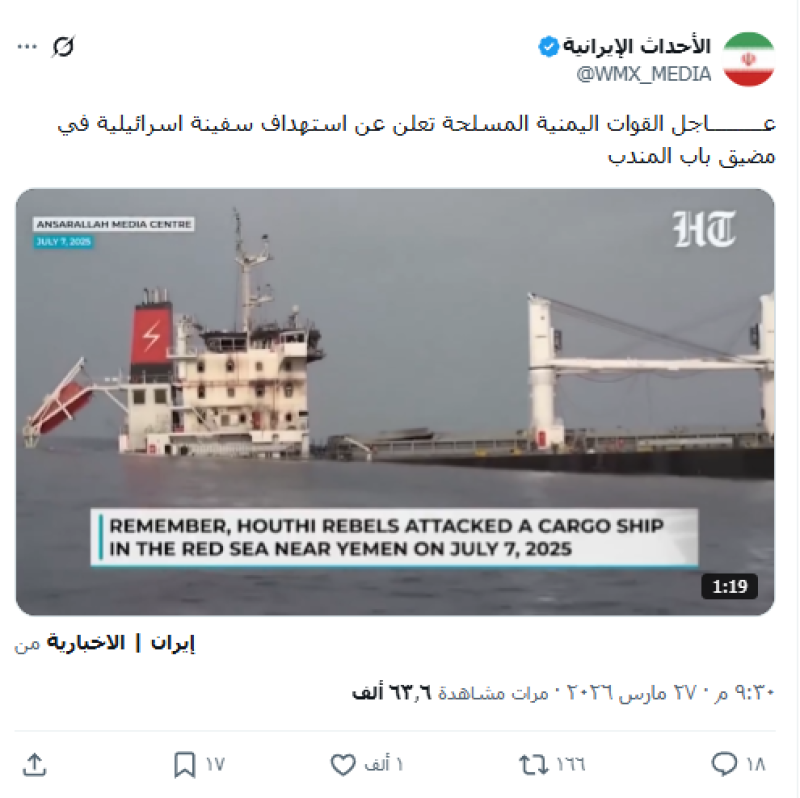Open the @WMX_MEDIA handle link

643,74
